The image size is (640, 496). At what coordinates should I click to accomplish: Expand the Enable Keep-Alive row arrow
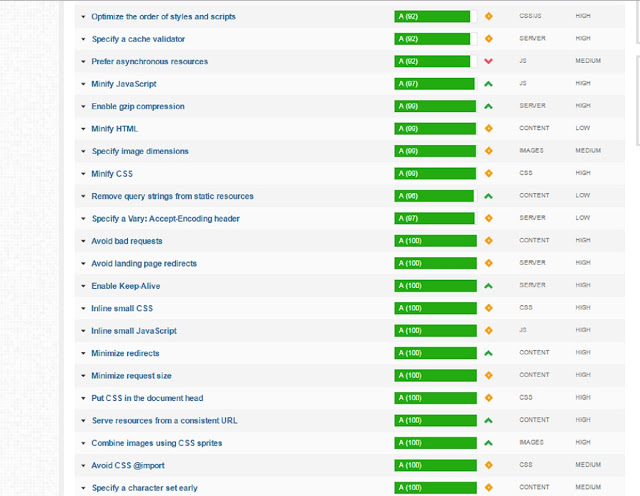coord(83,286)
